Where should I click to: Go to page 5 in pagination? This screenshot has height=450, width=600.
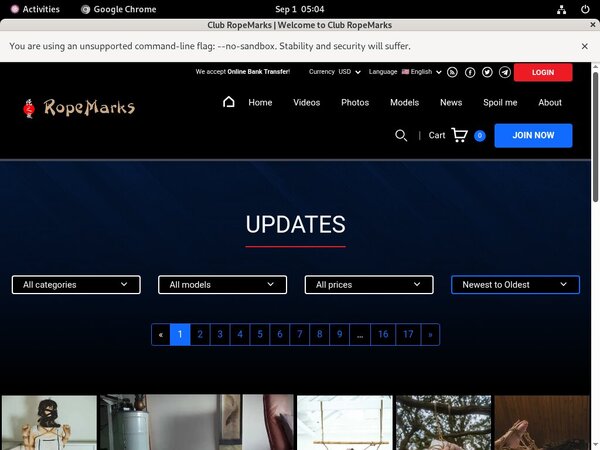[259, 335]
